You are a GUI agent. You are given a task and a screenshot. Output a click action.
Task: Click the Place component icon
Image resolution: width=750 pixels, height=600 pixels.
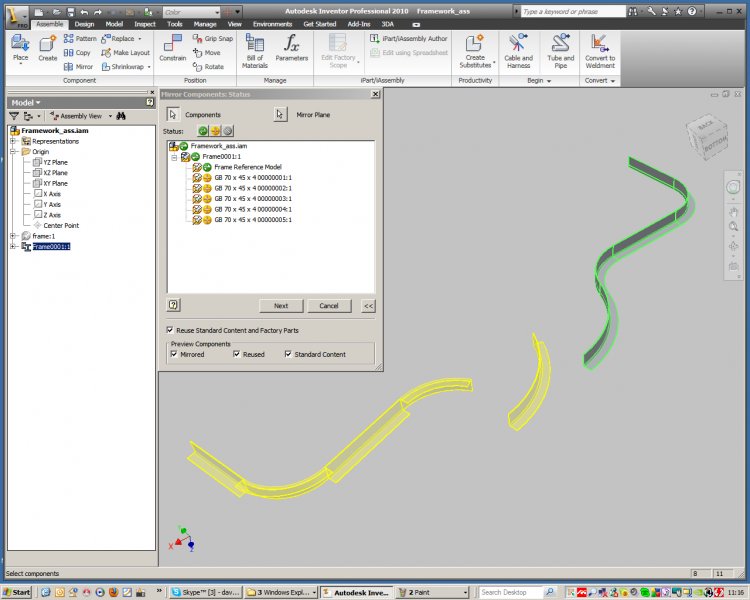click(x=20, y=48)
